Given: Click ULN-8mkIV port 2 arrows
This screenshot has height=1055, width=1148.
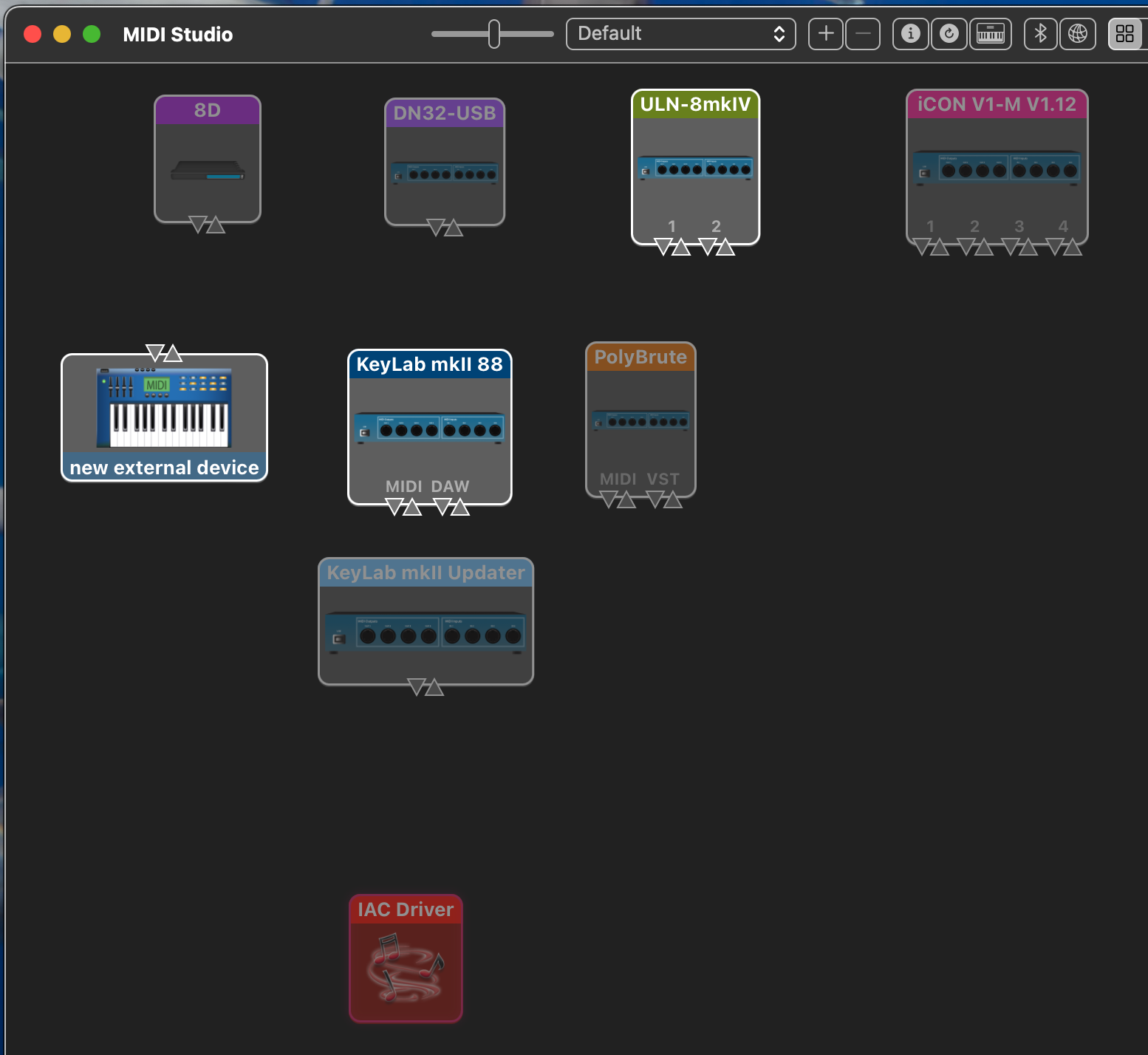Looking at the screenshot, I should [x=717, y=247].
